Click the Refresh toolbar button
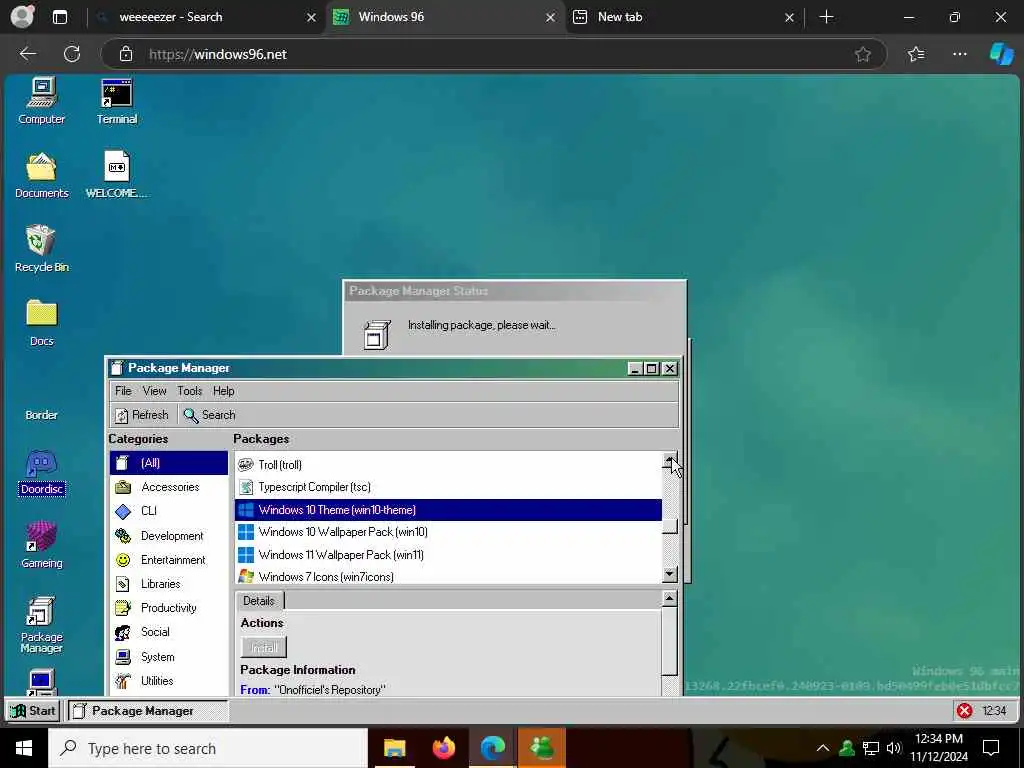The image size is (1024, 768). [x=142, y=415]
